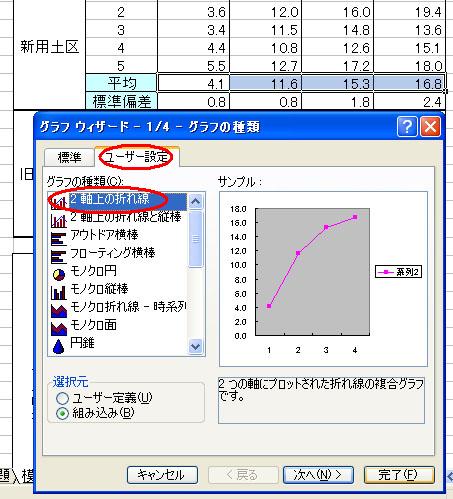
Task: Choose the 2軸上の折れ線と縦棒 chart icon
Action: tap(59, 220)
